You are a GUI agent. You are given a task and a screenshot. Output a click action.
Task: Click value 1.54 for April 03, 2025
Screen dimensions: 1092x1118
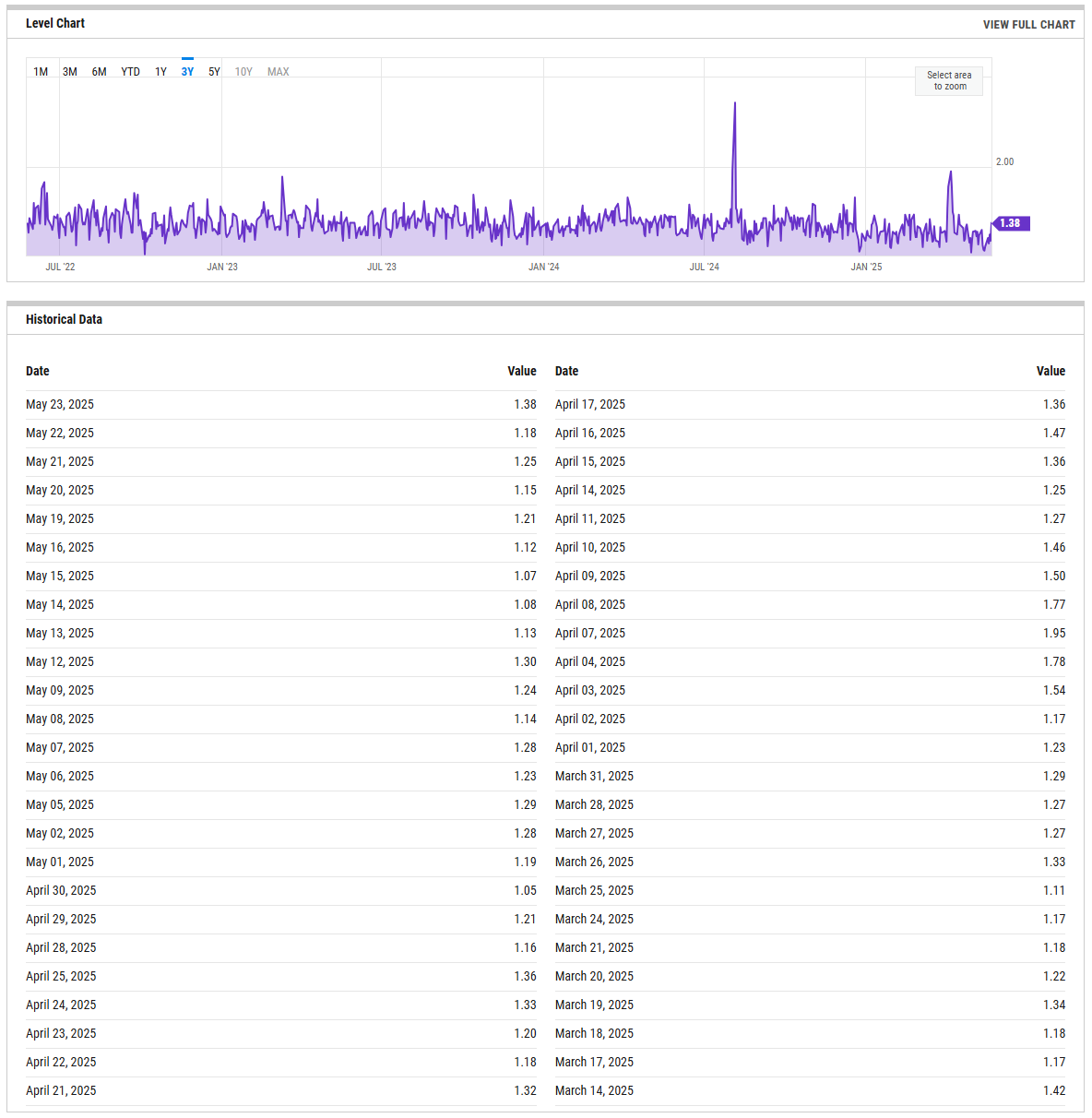coord(1054,690)
